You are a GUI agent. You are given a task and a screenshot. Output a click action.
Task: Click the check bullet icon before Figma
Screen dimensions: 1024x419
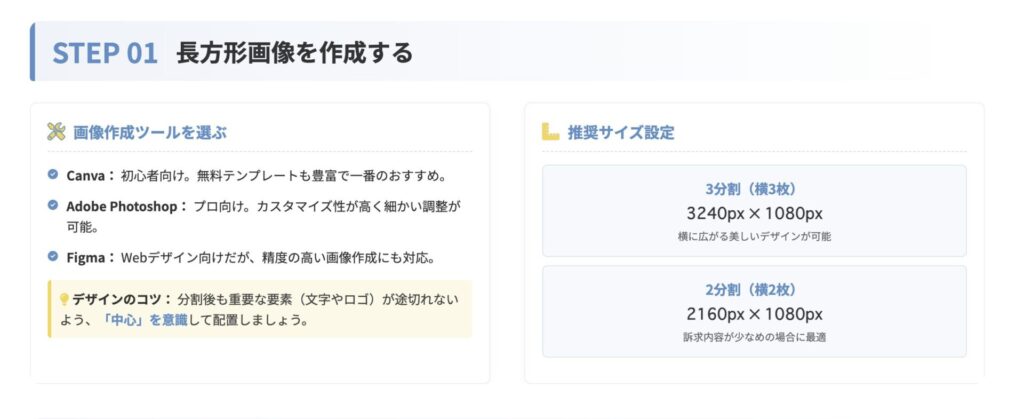(53, 257)
